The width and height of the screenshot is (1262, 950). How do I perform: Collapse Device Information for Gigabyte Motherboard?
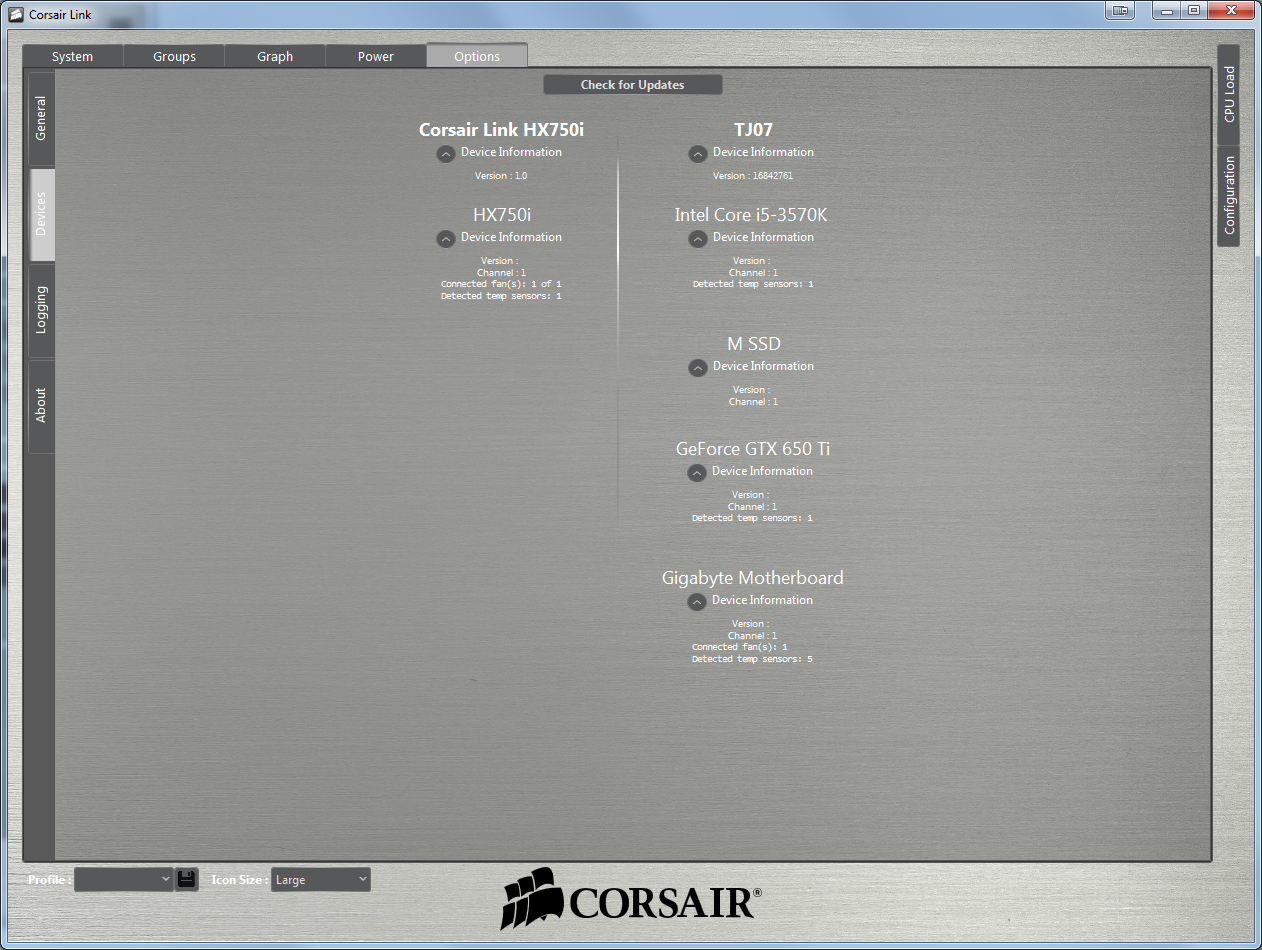point(697,602)
